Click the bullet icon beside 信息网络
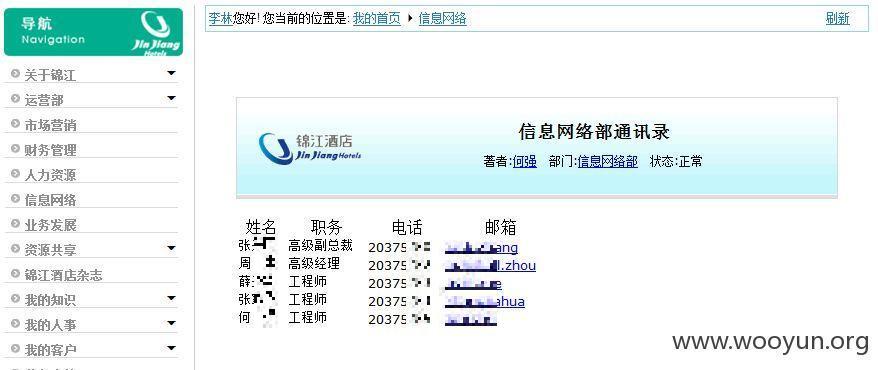Viewport: 878px width, 370px height. [15, 199]
